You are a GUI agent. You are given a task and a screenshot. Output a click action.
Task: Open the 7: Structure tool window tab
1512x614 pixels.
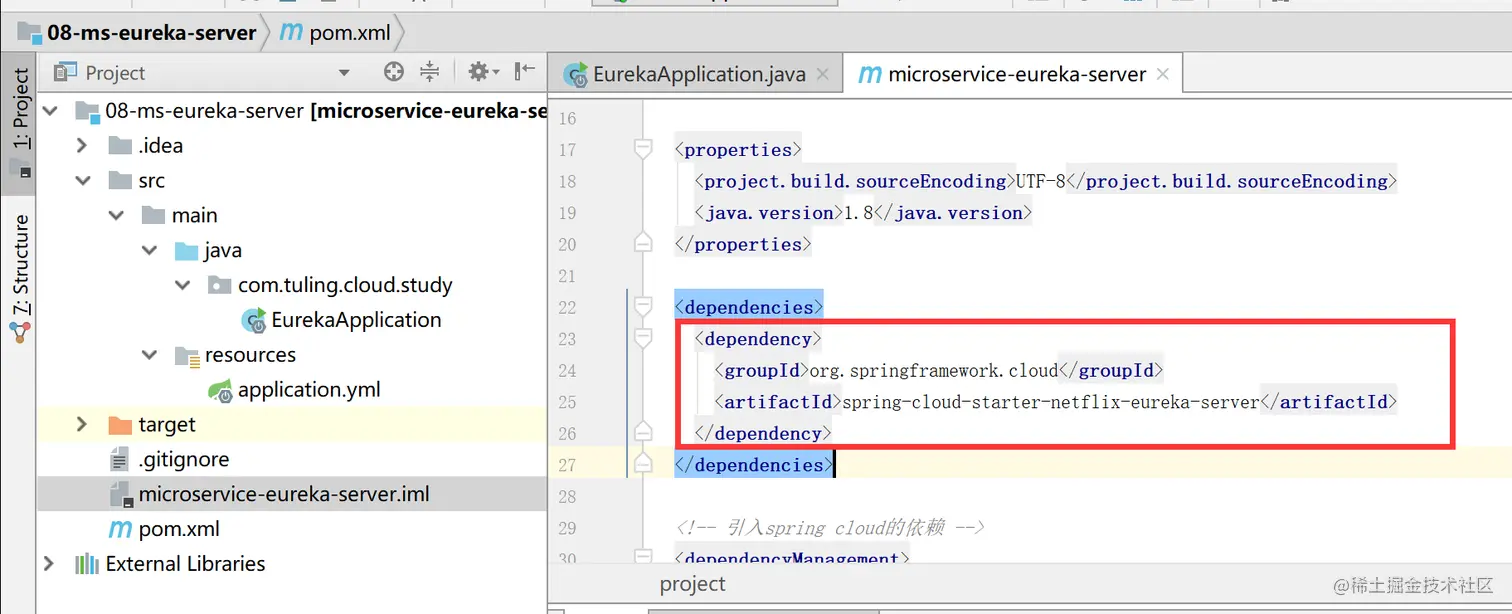click(20, 278)
